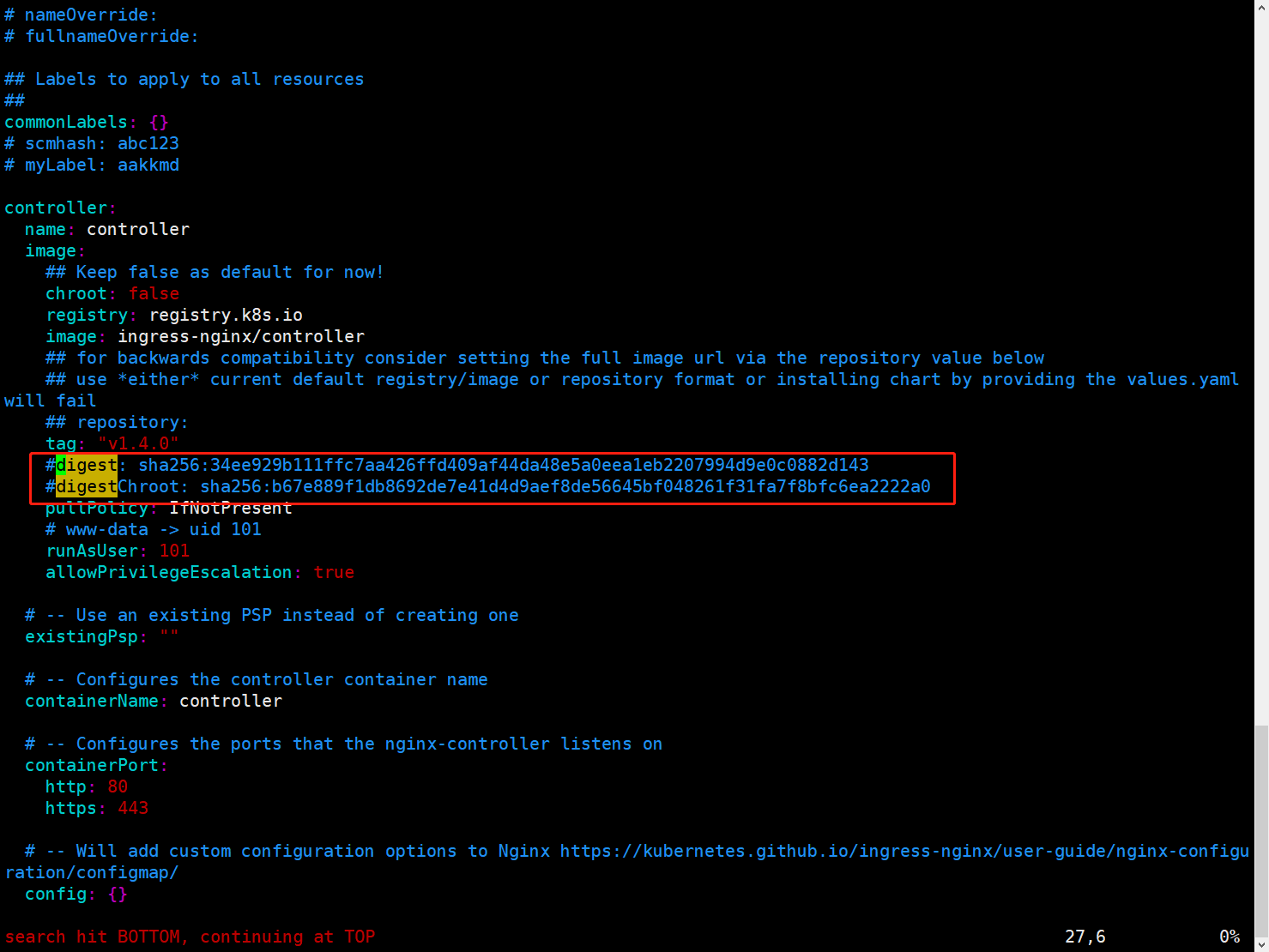Click the 'https: 443' port line

point(97,808)
